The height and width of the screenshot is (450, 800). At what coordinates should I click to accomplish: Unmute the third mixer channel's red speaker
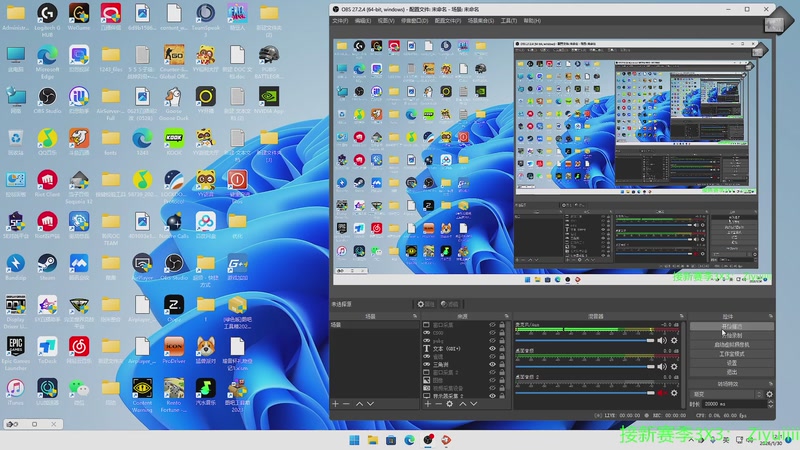661,392
